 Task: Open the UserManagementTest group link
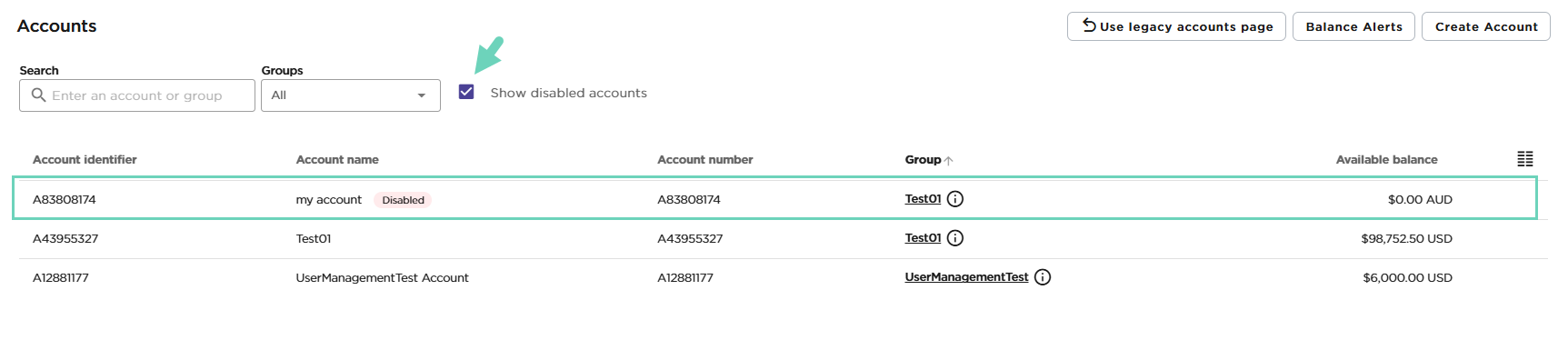[966, 277]
